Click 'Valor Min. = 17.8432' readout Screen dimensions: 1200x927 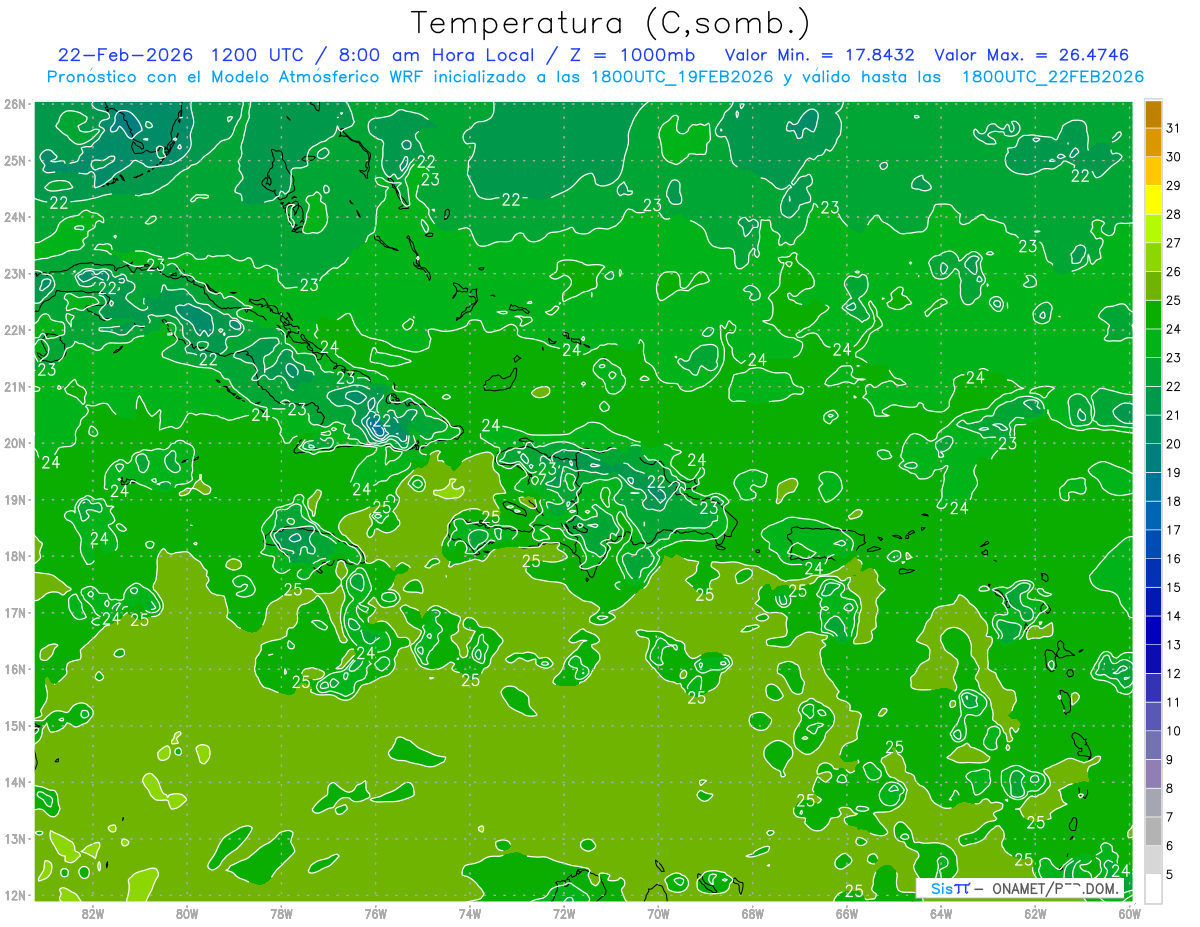pyautogui.click(x=819, y=55)
